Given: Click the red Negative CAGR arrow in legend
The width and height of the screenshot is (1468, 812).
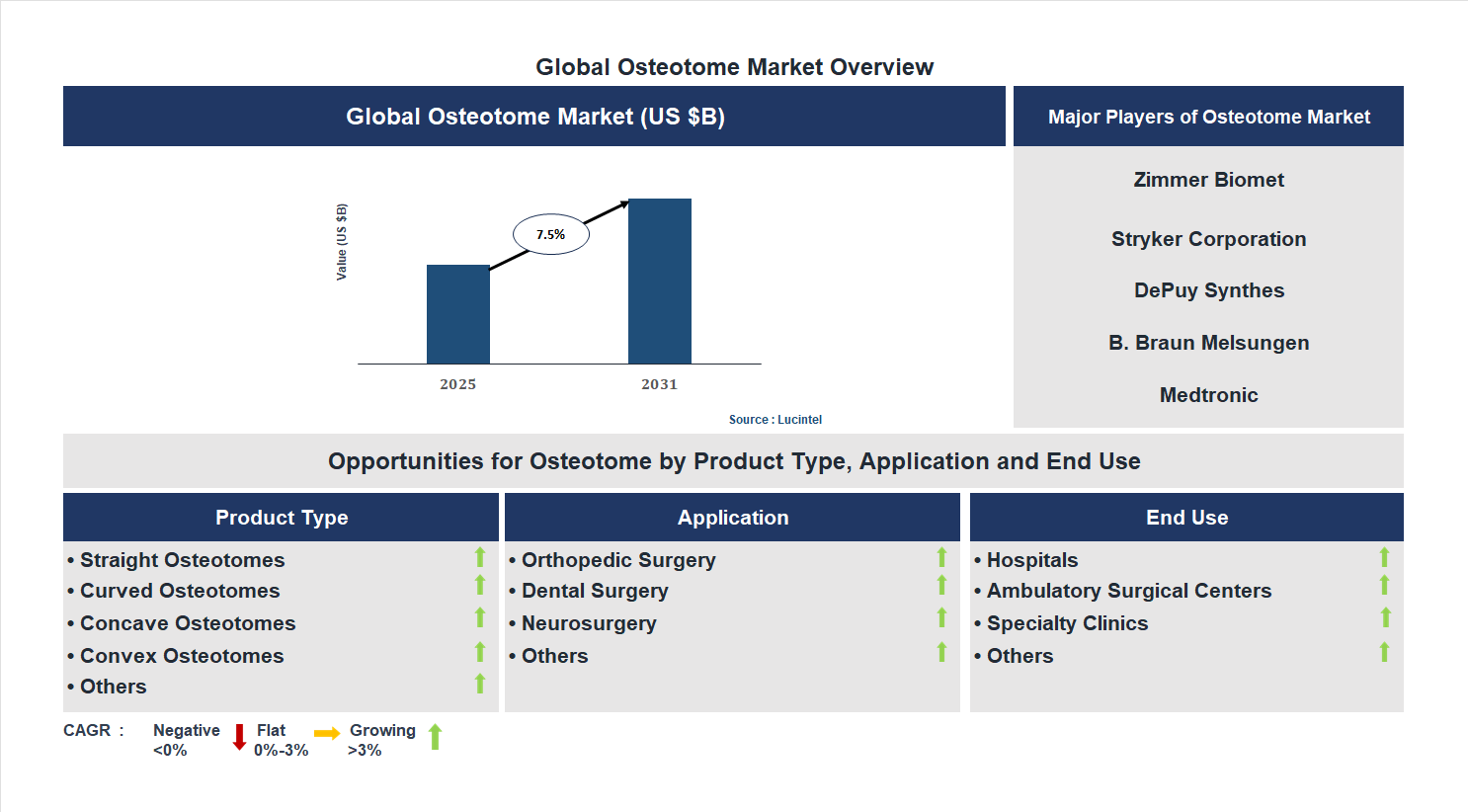Looking at the screenshot, I should [x=237, y=737].
